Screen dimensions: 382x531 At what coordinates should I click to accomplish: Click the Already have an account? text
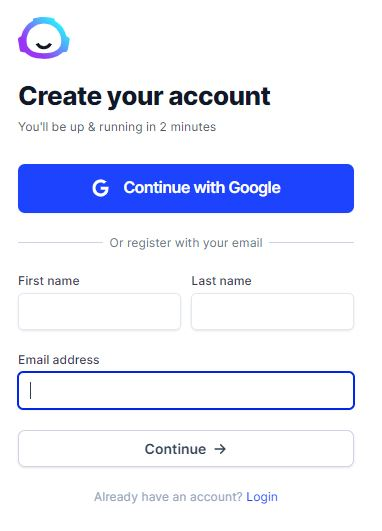coord(168,497)
